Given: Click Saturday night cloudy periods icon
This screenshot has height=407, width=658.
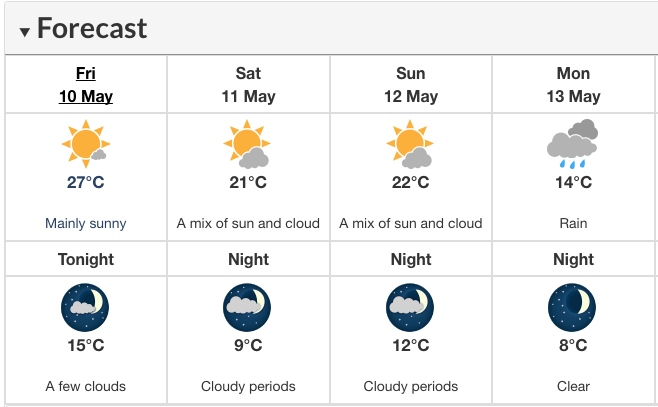Looking at the screenshot, I should 247,307.
